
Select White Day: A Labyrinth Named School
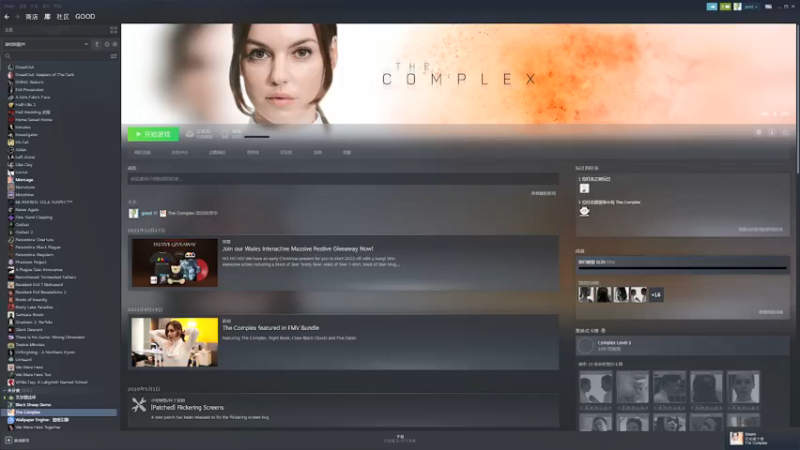click(x=51, y=382)
